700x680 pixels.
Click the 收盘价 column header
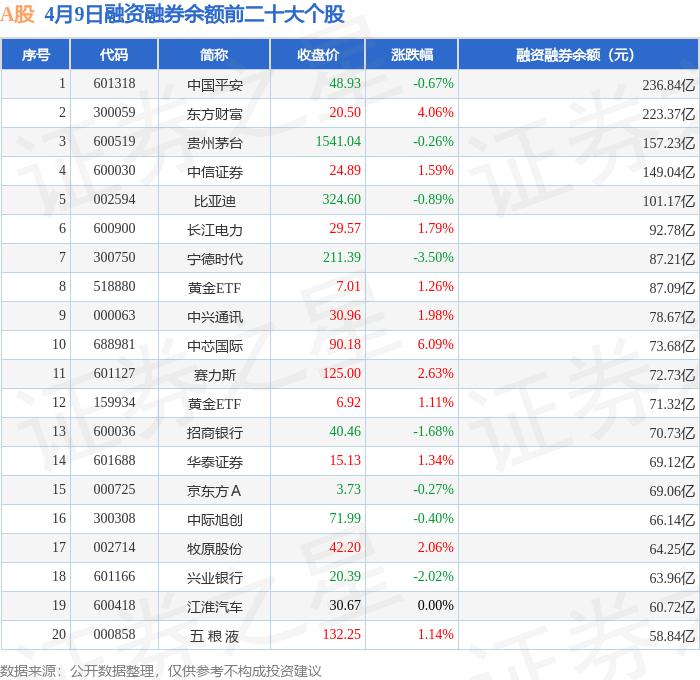[318, 55]
